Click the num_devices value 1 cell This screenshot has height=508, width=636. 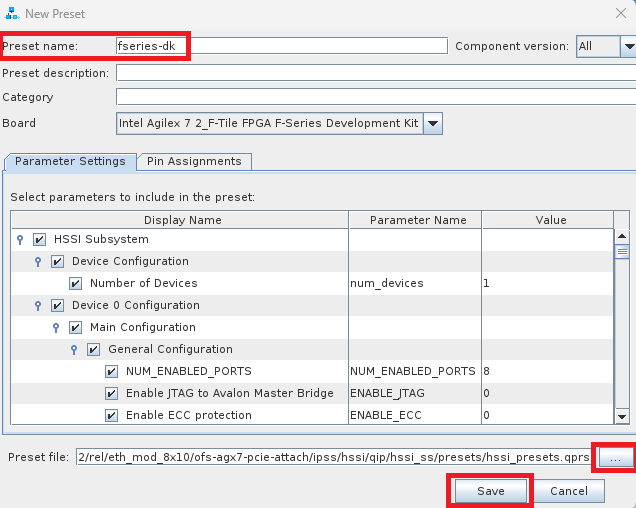click(548, 283)
